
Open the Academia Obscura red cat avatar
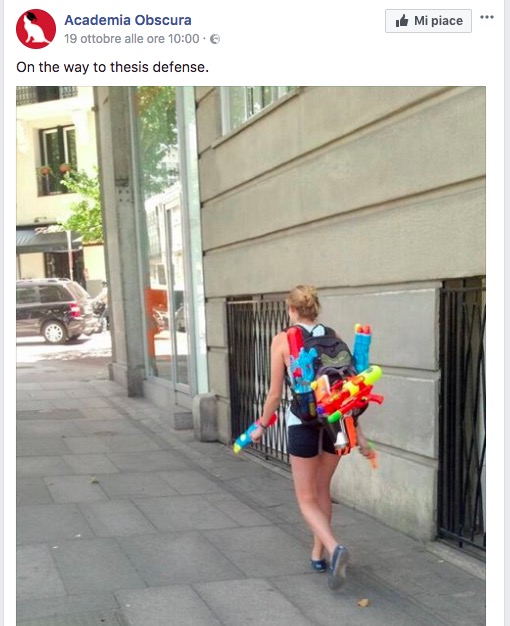click(x=36, y=29)
